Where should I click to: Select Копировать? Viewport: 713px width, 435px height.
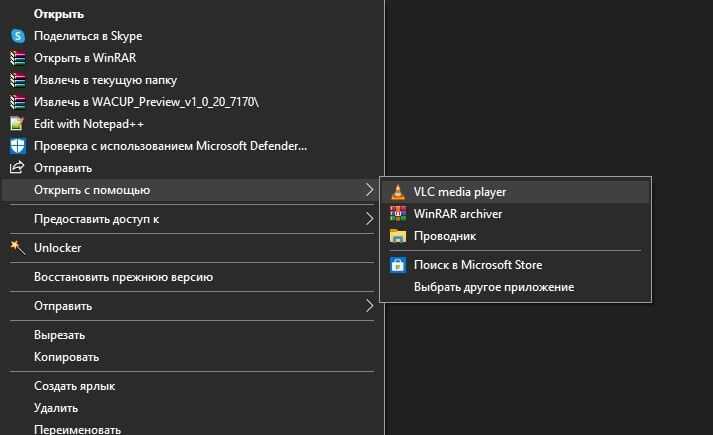(66, 357)
